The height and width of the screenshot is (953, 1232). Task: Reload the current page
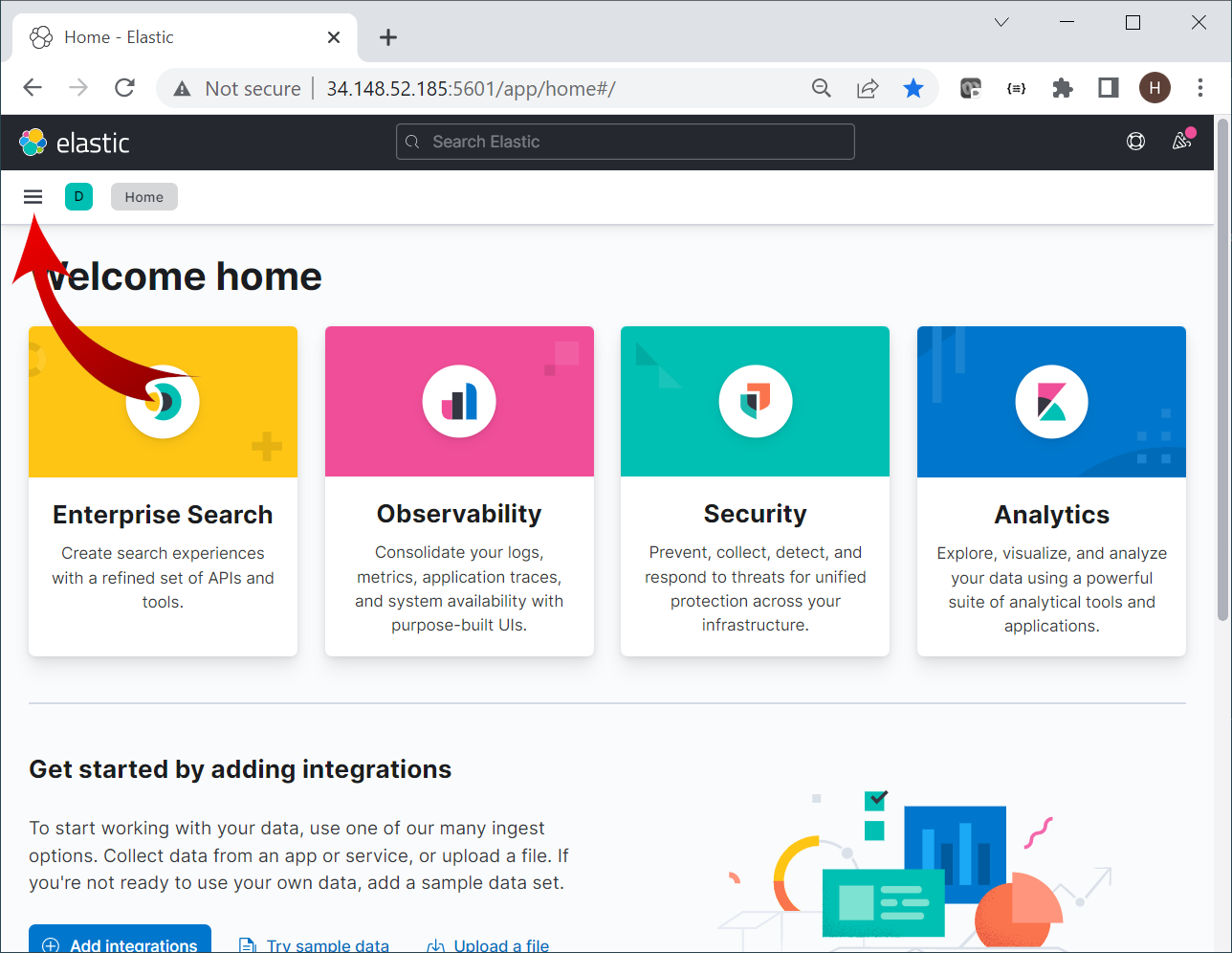[124, 87]
